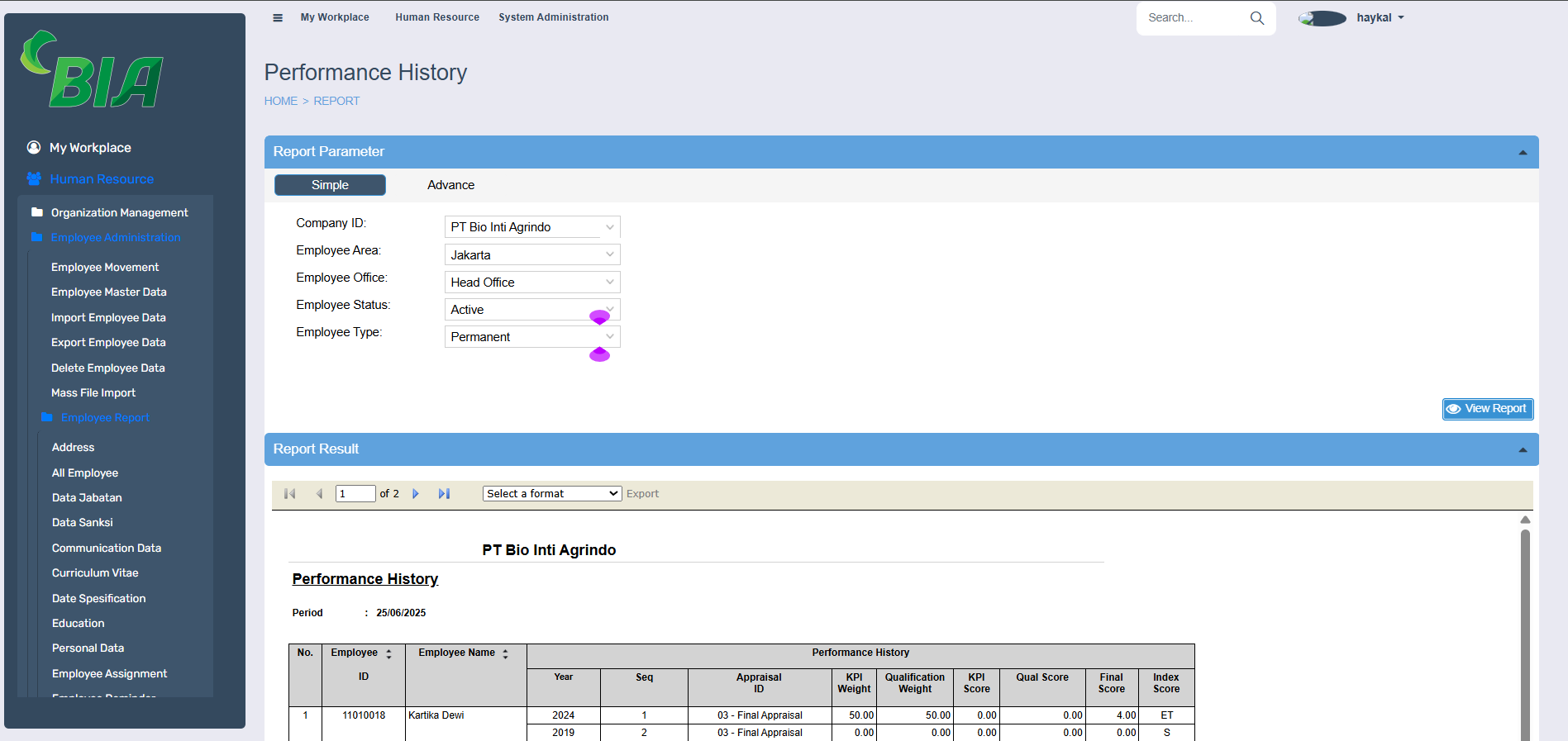Image resolution: width=1568 pixels, height=741 pixels.
Task: Open the Employee Type dropdown
Action: click(x=532, y=336)
